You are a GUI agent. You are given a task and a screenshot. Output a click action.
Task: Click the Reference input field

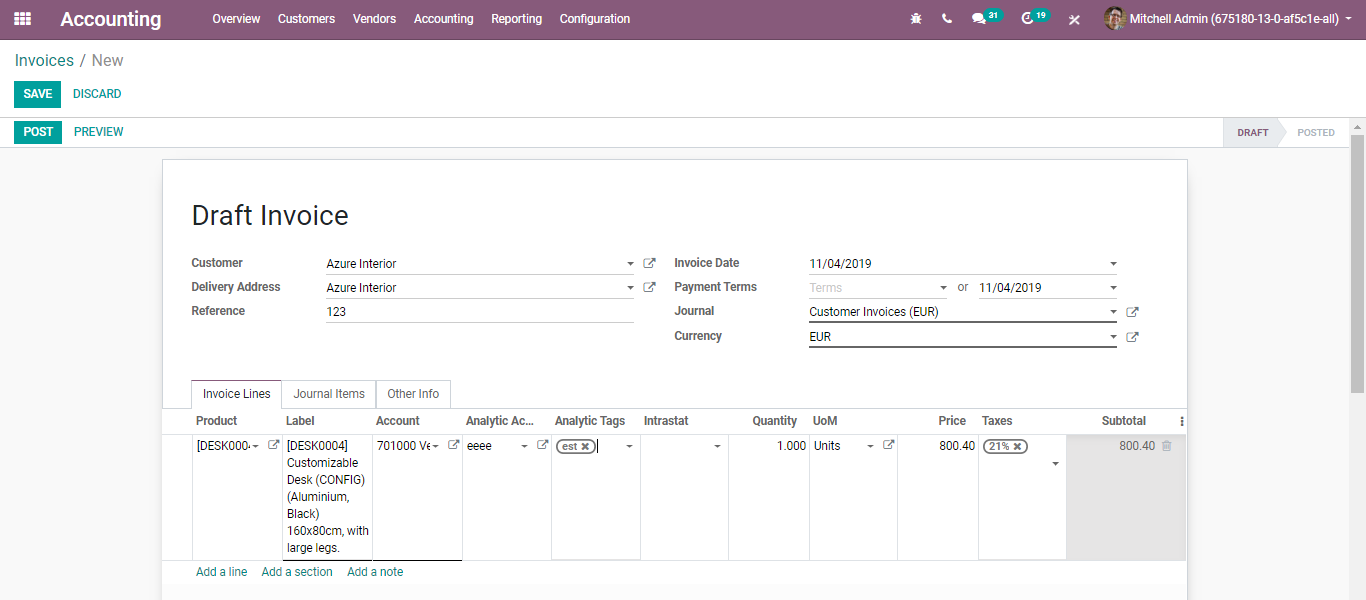coord(479,312)
